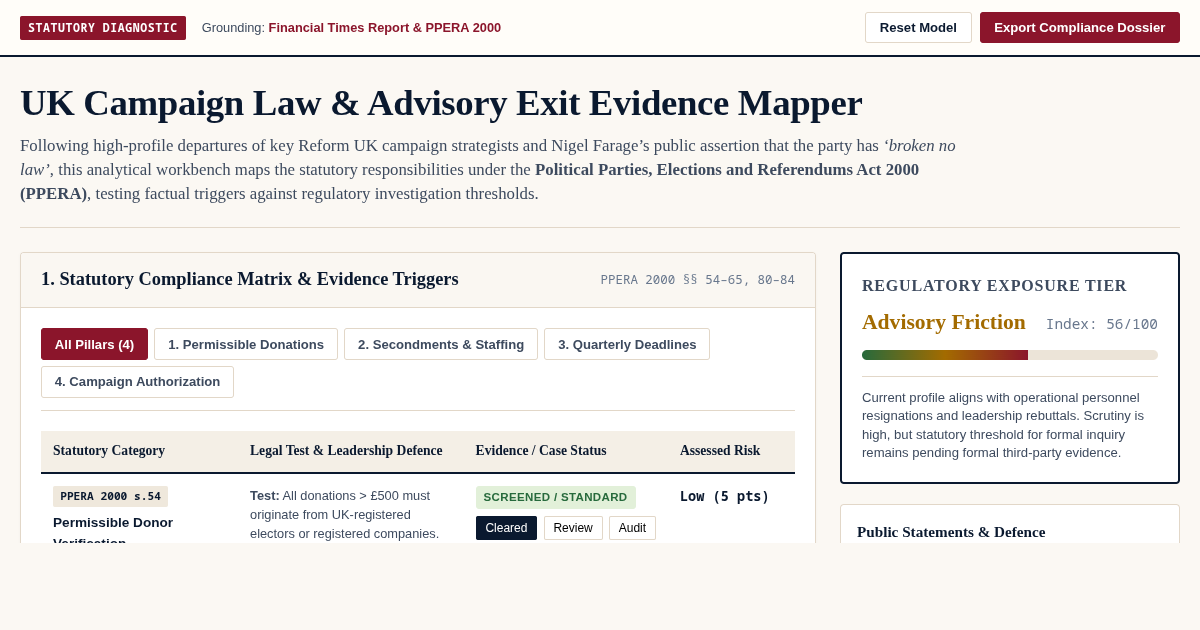Click the PPERA 2000 §§ 54–65, 80–84 reference
Image resolution: width=1200 pixels, height=630 pixels.
(698, 280)
